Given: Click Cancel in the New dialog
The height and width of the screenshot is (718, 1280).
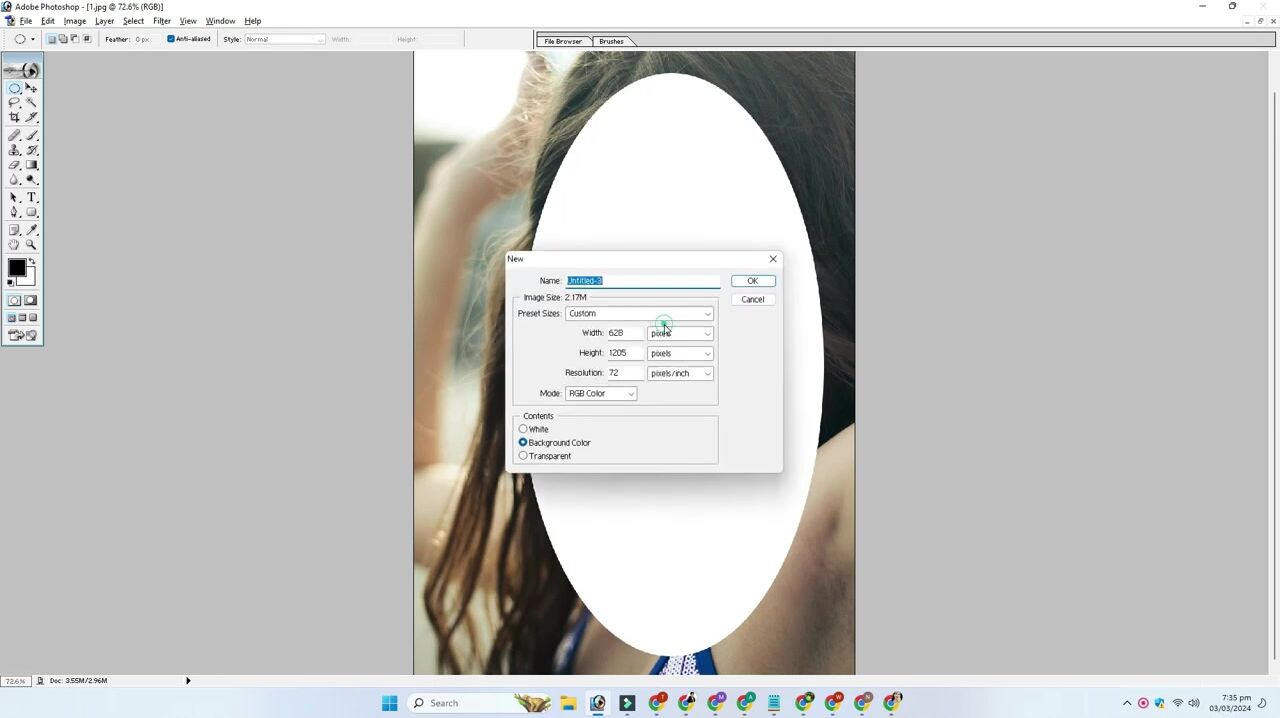Looking at the screenshot, I should click(752, 300).
